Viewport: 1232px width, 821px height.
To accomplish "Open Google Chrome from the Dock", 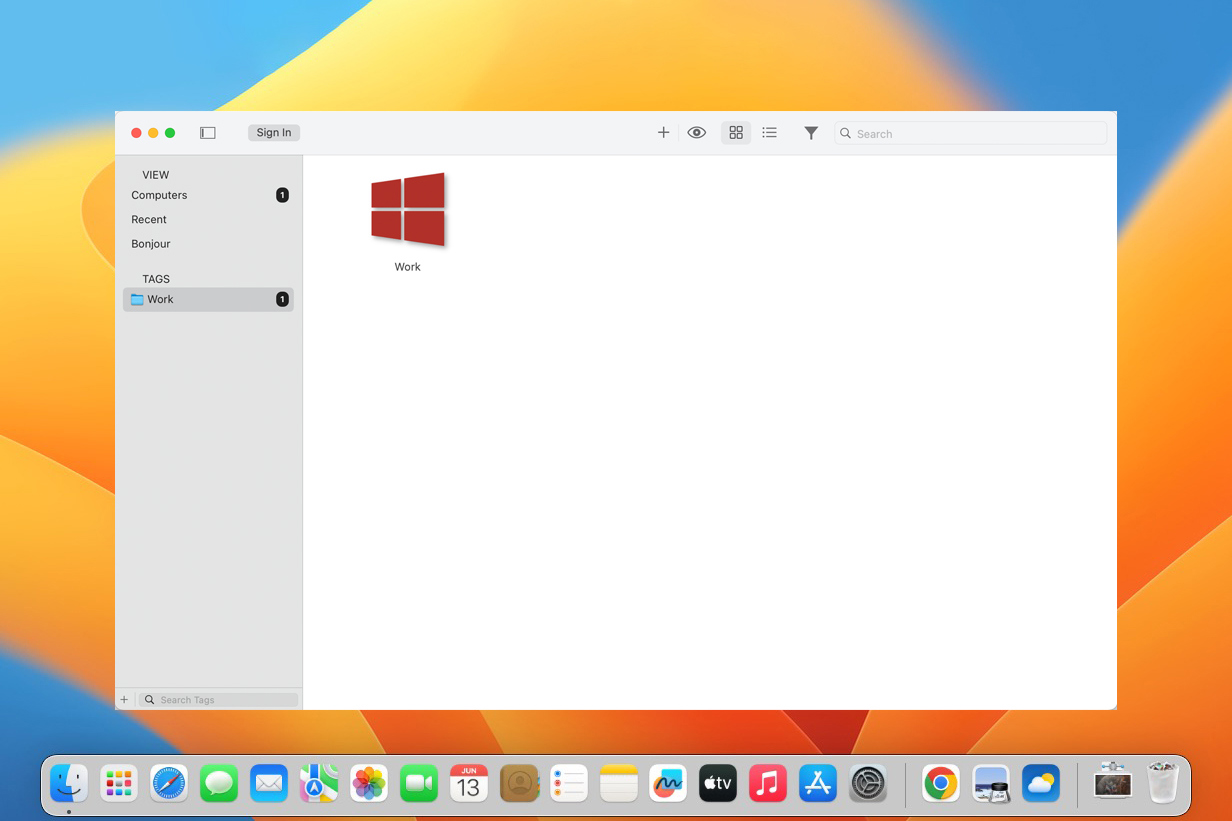I will tap(941, 783).
